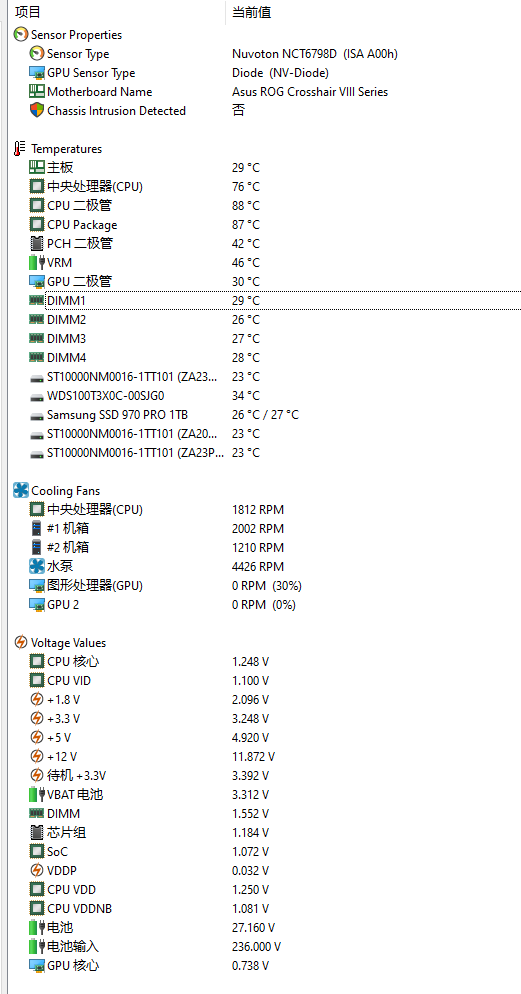This screenshot has height=994, width=521.
Task: Click the Cooling Fans blue fan icon
Action: tap(21, 491)
